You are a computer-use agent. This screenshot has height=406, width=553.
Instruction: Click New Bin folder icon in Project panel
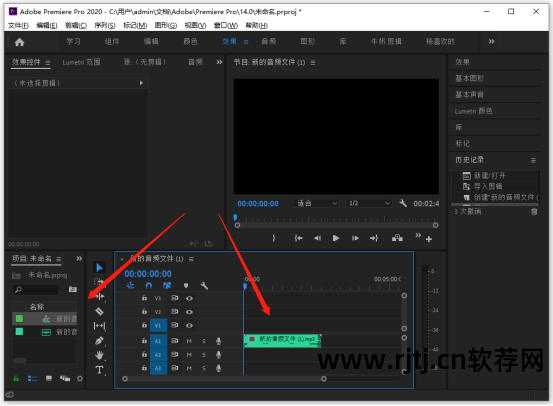73,289
